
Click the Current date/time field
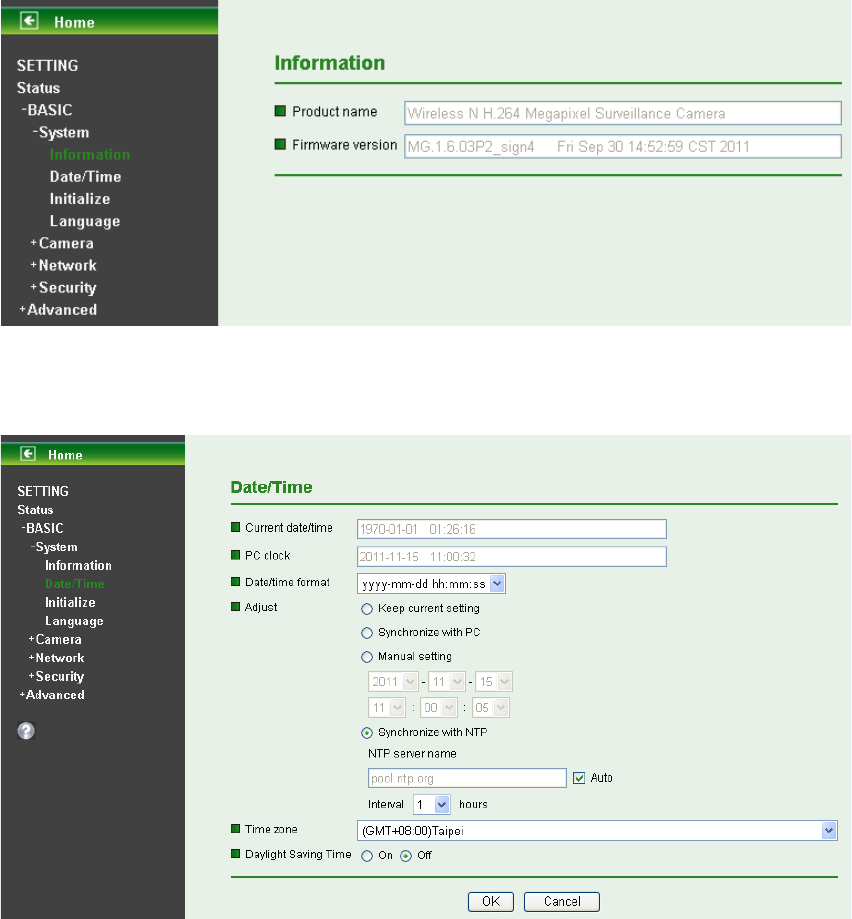pos(512,529)
